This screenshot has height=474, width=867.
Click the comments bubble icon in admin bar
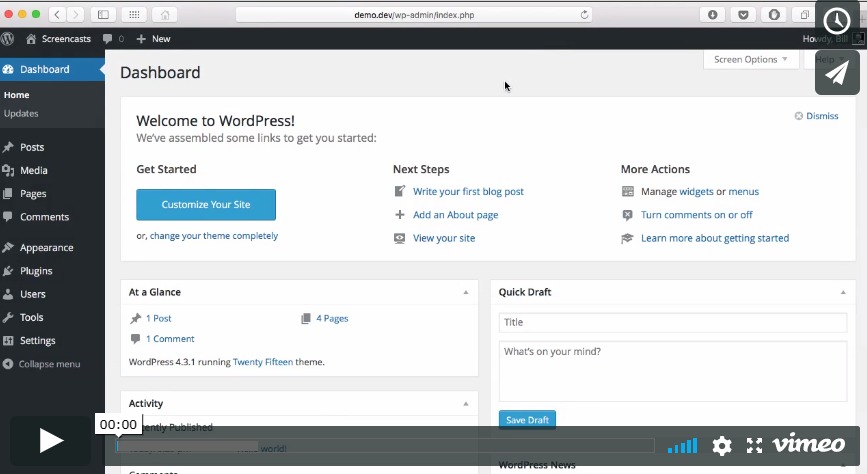(x=108, y=39)
